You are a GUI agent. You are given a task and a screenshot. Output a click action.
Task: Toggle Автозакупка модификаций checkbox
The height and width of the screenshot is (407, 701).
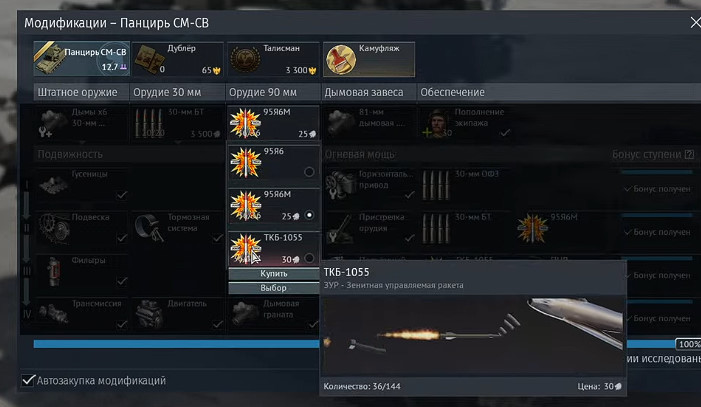[x=28, y=380]
